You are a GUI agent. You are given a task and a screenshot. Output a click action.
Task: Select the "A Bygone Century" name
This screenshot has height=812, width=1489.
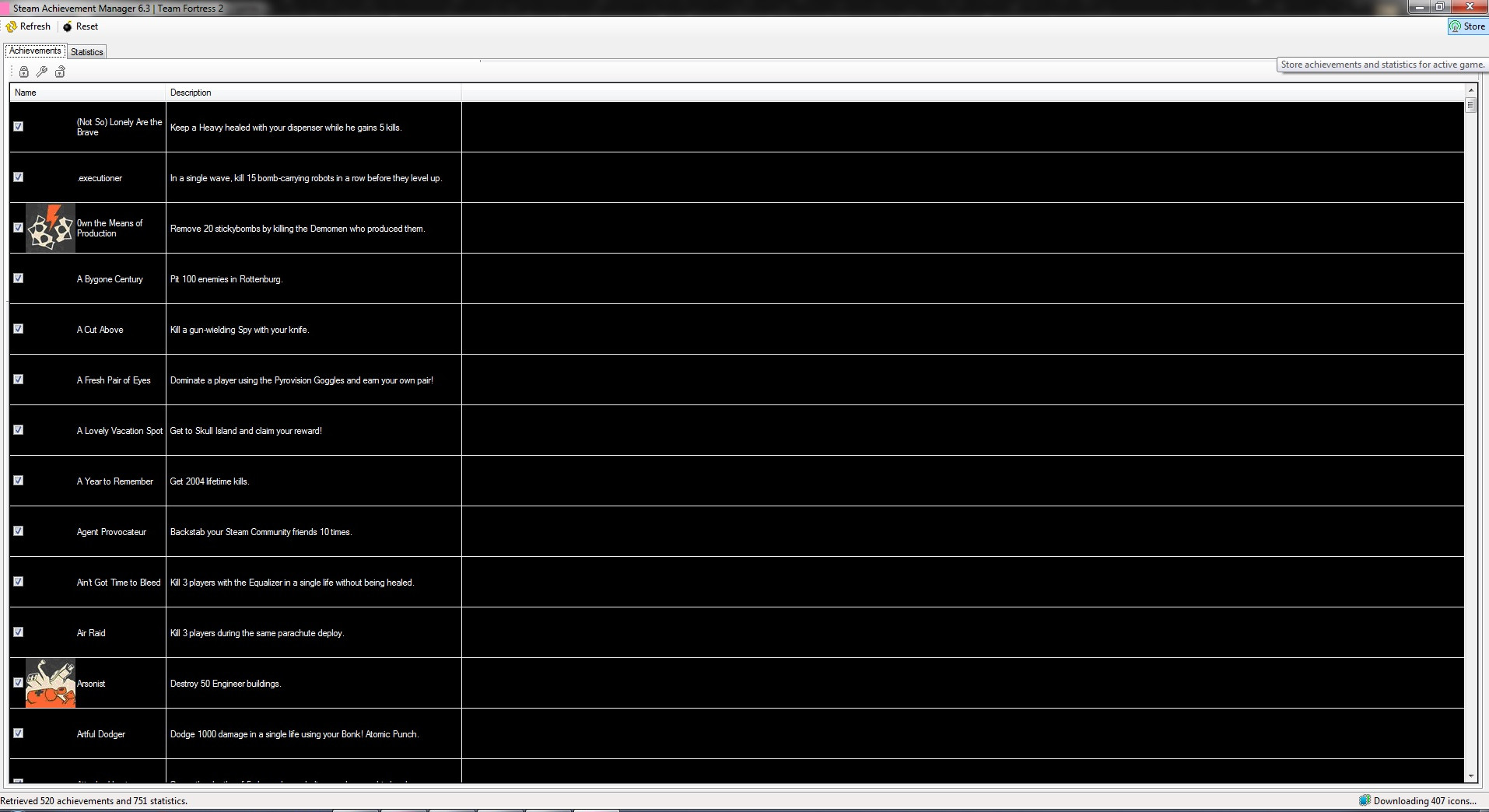tap(110, 279)
